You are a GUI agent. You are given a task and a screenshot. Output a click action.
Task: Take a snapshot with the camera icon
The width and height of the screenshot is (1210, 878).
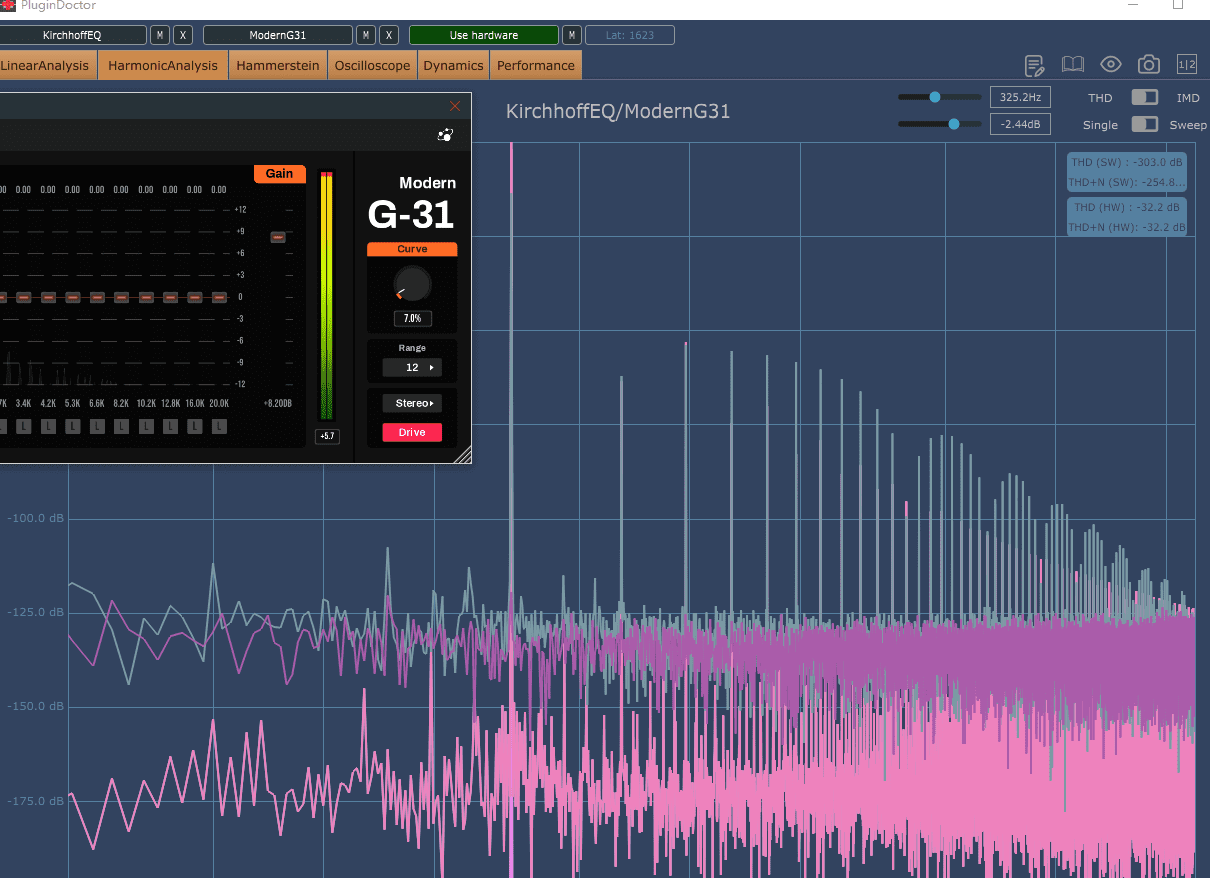(x=1149, y=65)
